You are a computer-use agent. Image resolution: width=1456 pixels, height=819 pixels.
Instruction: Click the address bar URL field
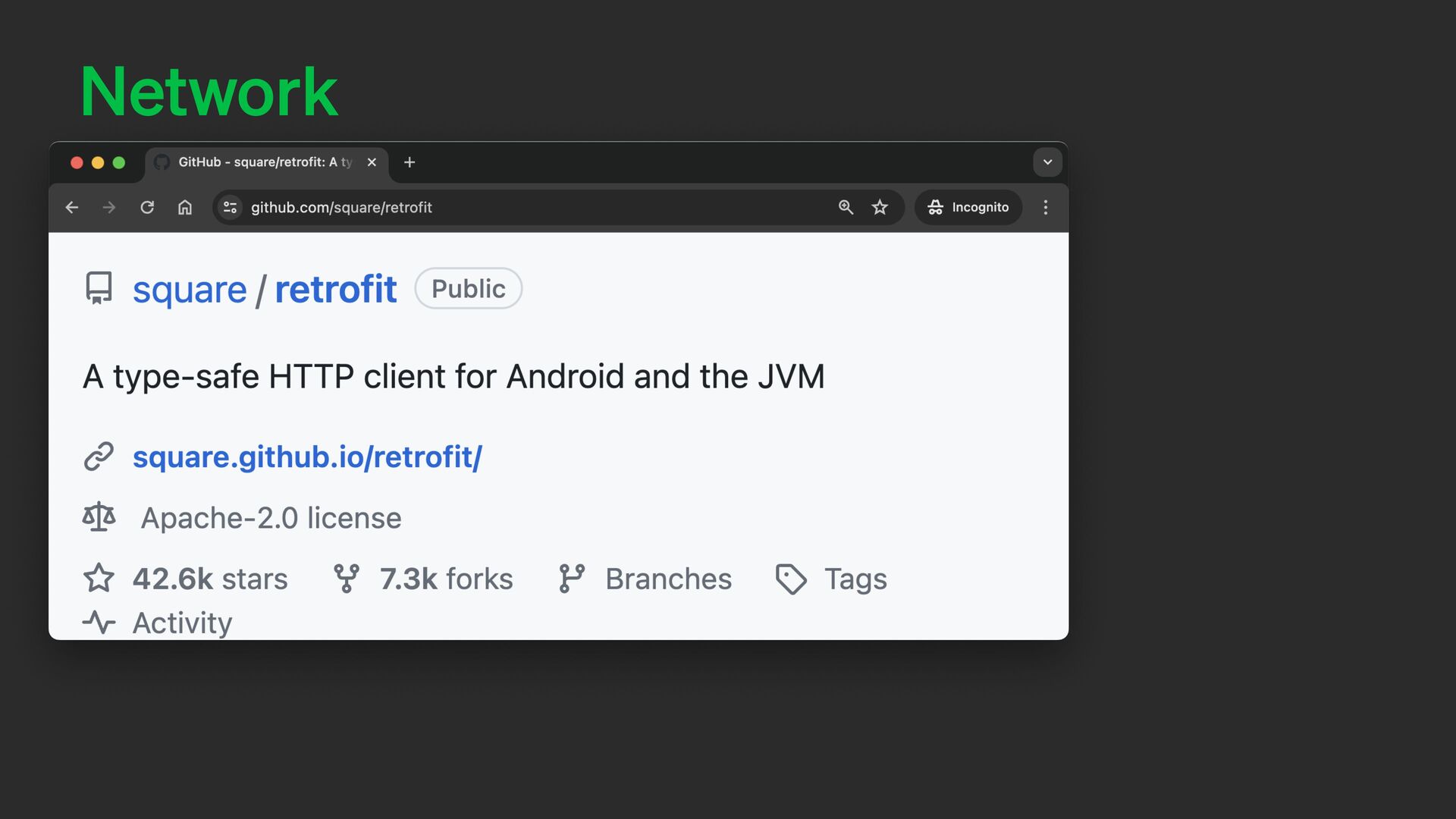531,207
